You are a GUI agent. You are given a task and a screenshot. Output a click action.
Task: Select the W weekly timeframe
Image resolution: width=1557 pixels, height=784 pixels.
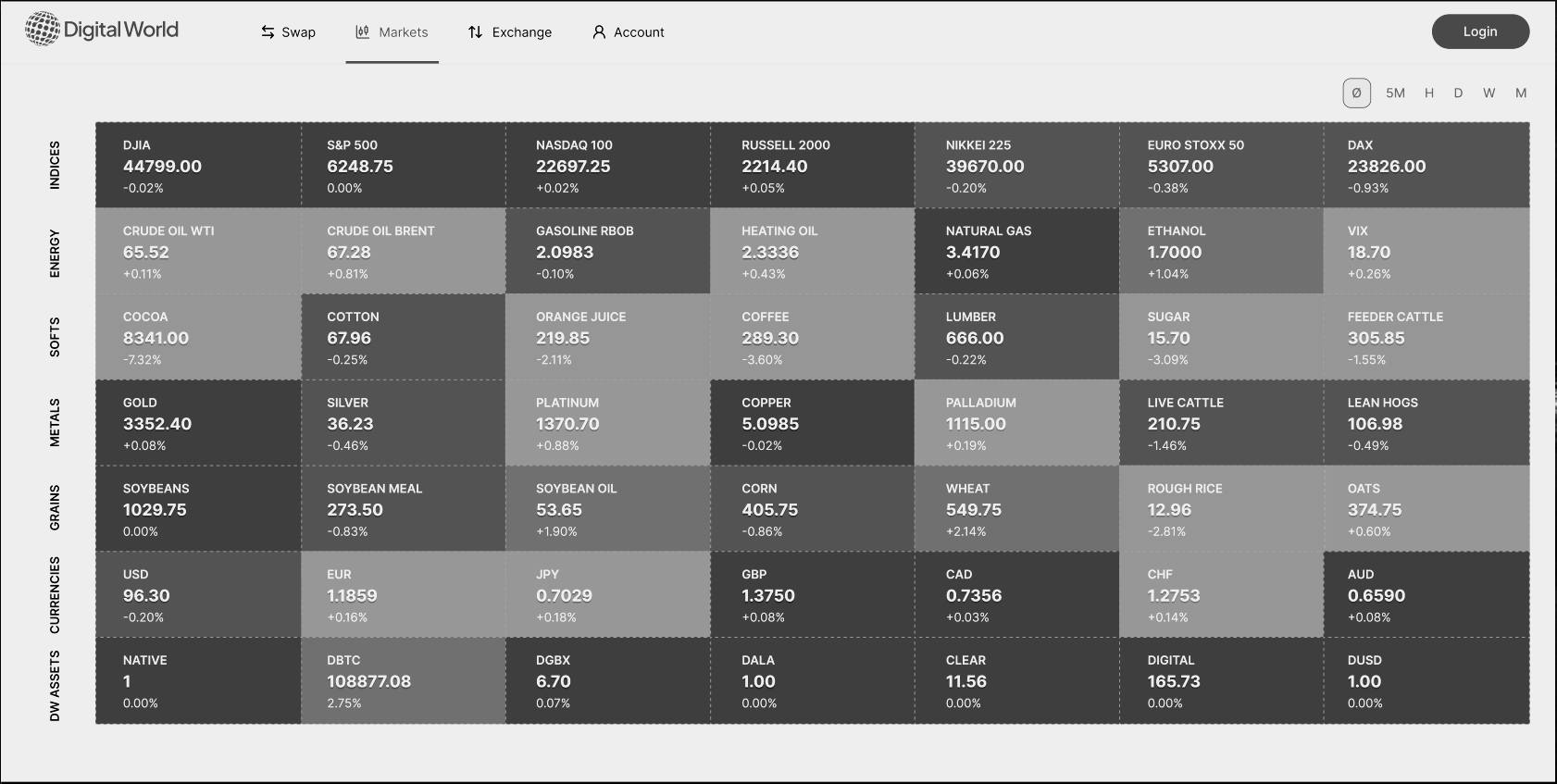[x=1488, y=93]
